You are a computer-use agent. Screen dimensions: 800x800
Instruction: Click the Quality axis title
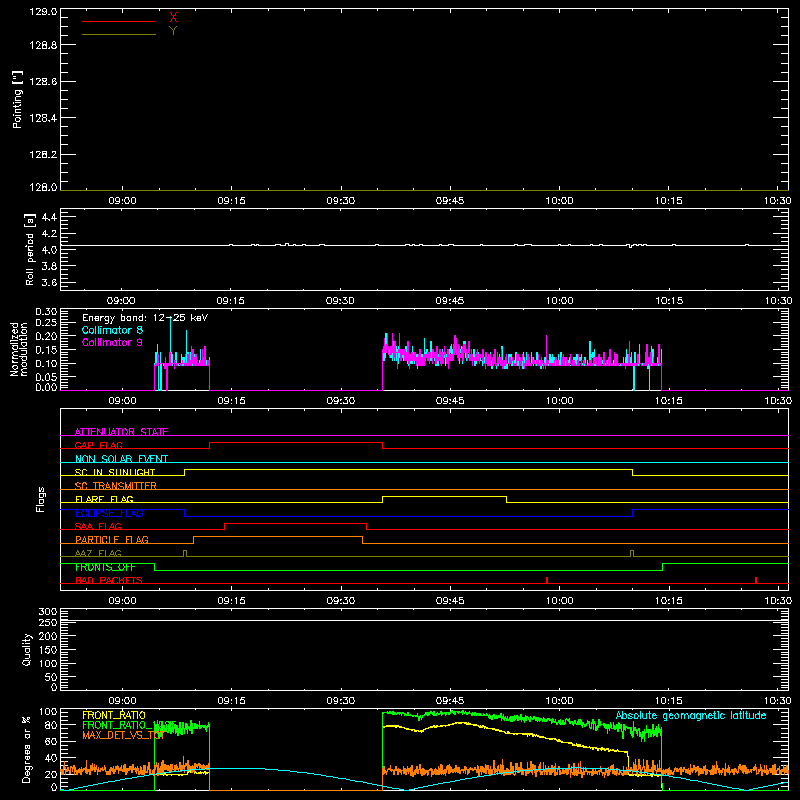(x=27, y=649)
